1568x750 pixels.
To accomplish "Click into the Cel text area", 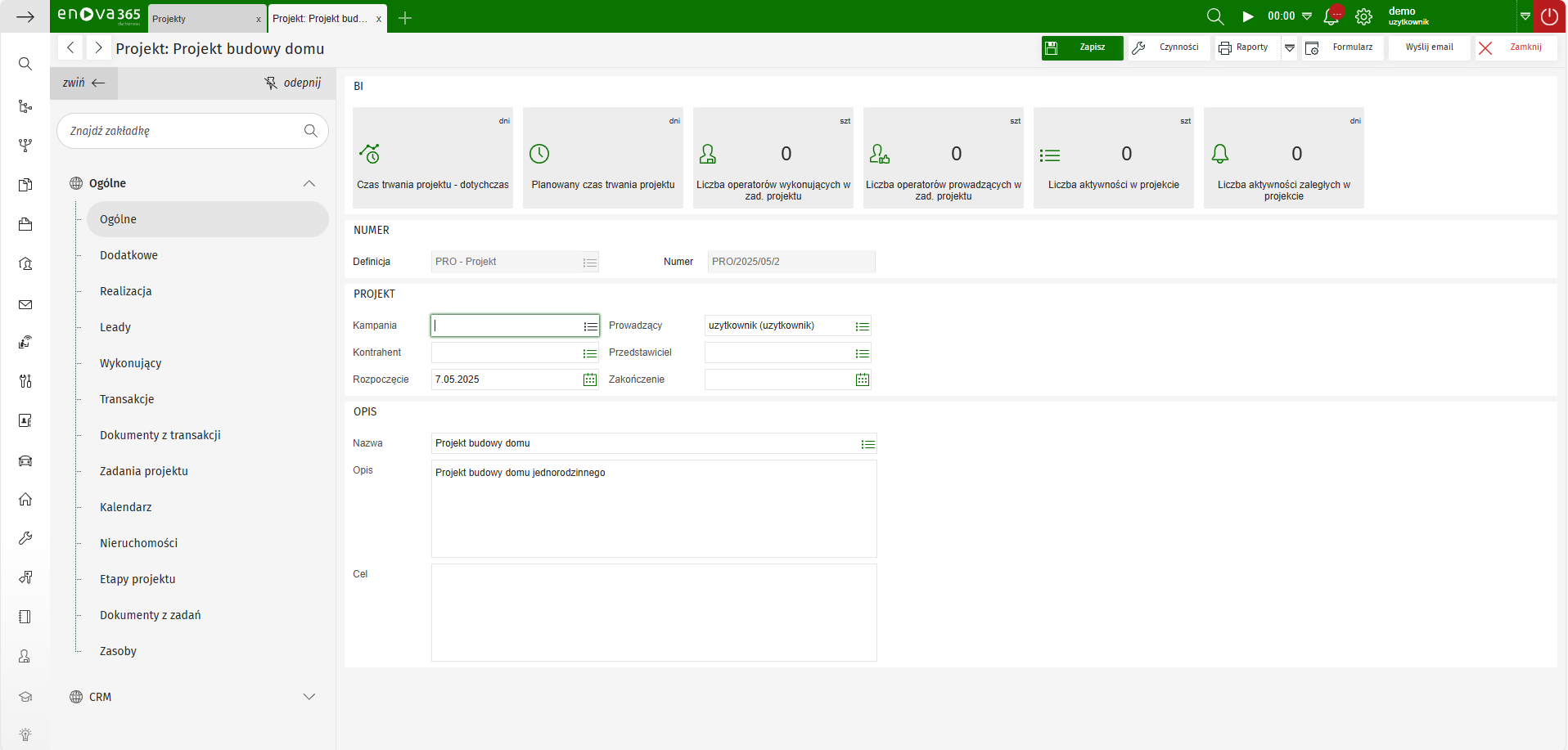I will [x=653, y=612].
